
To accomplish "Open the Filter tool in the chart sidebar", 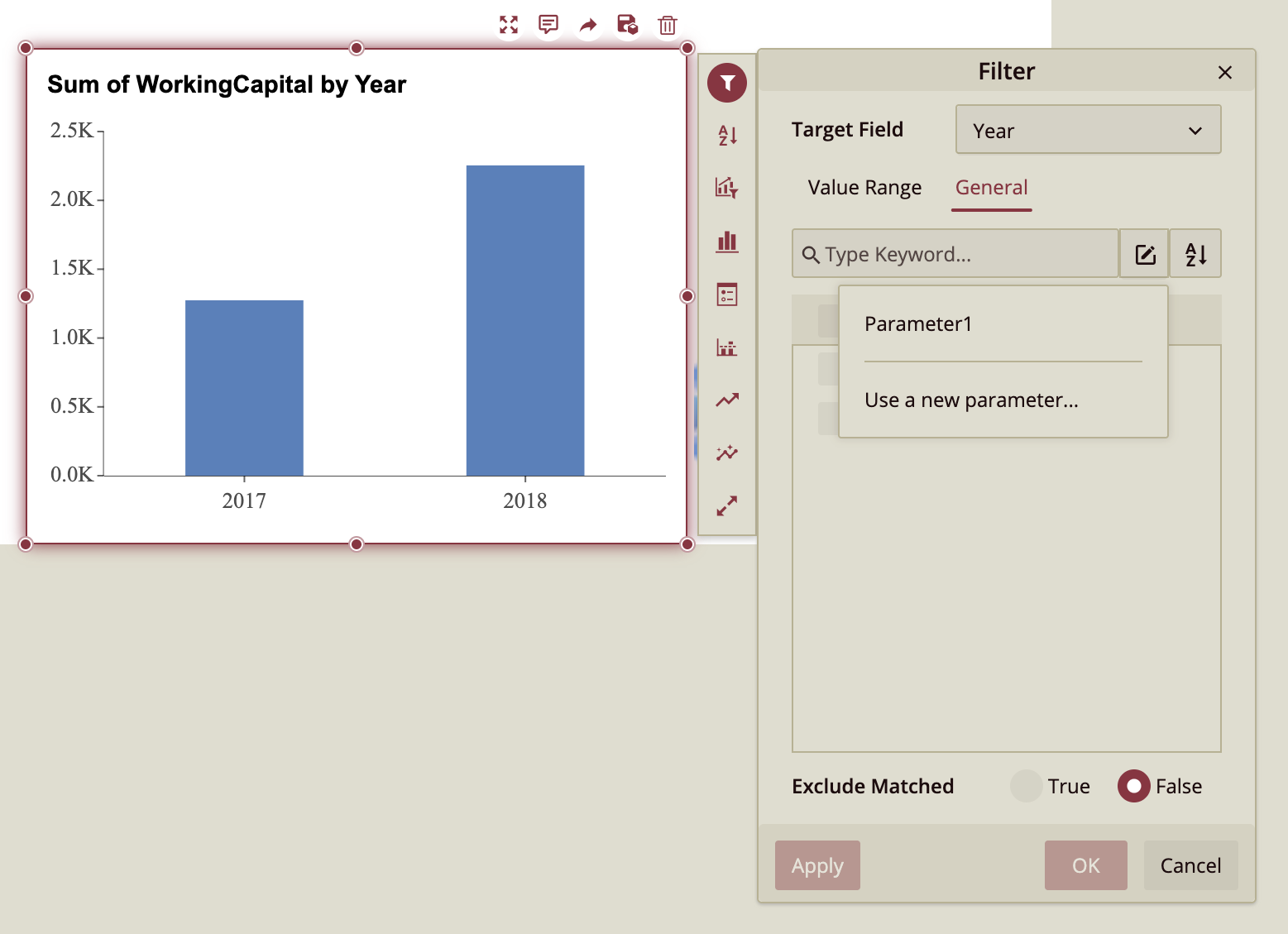I will (x=726, y=83).
